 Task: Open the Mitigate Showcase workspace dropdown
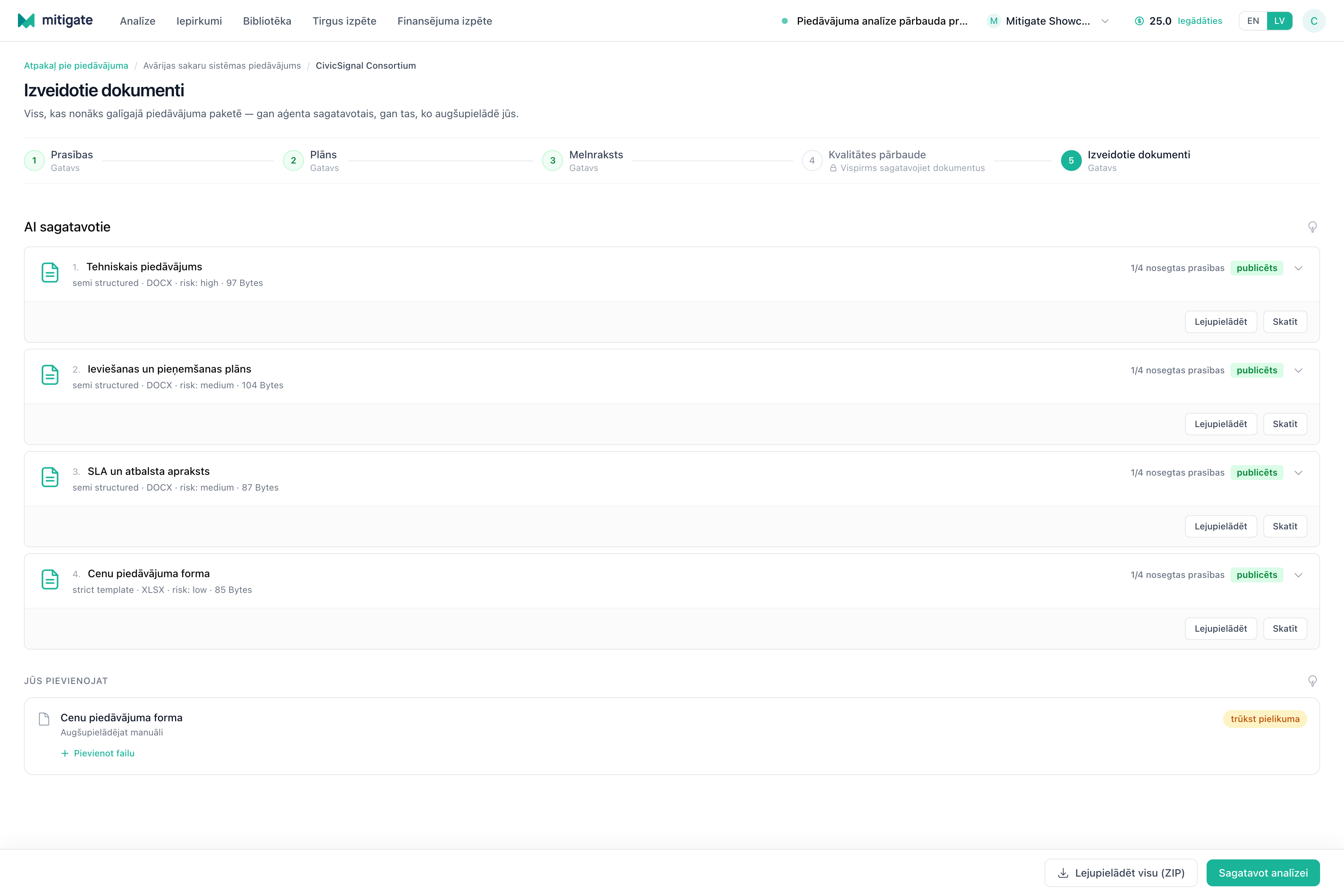(x=1048, y=21)
